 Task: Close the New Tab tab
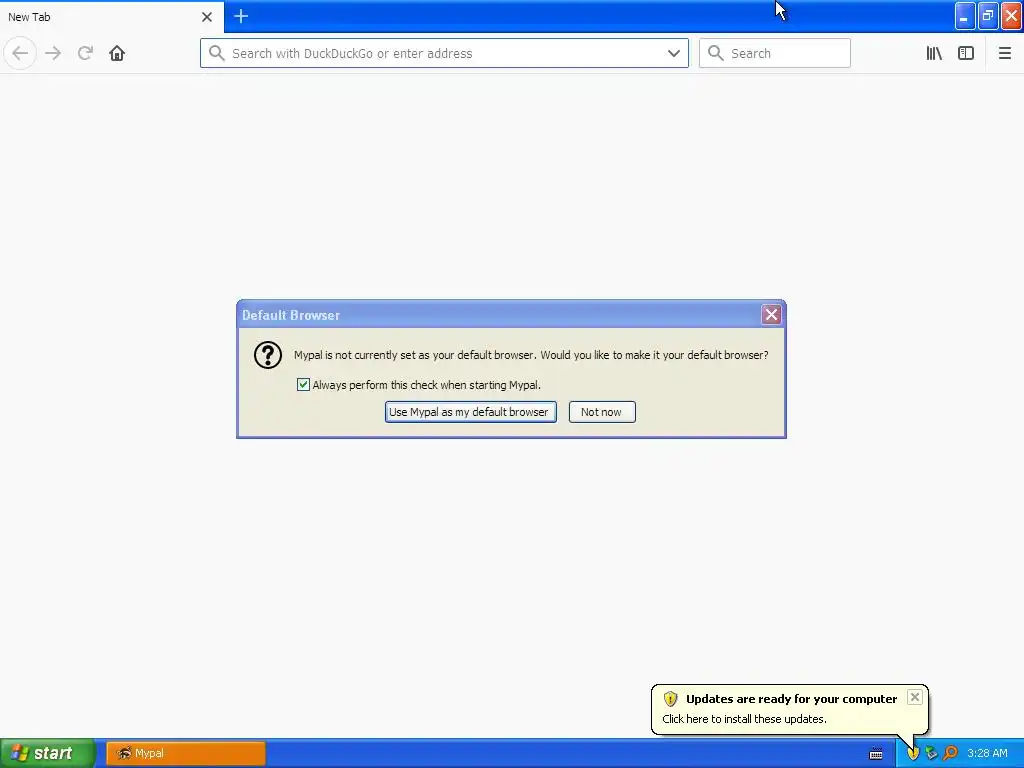(207, 17)
